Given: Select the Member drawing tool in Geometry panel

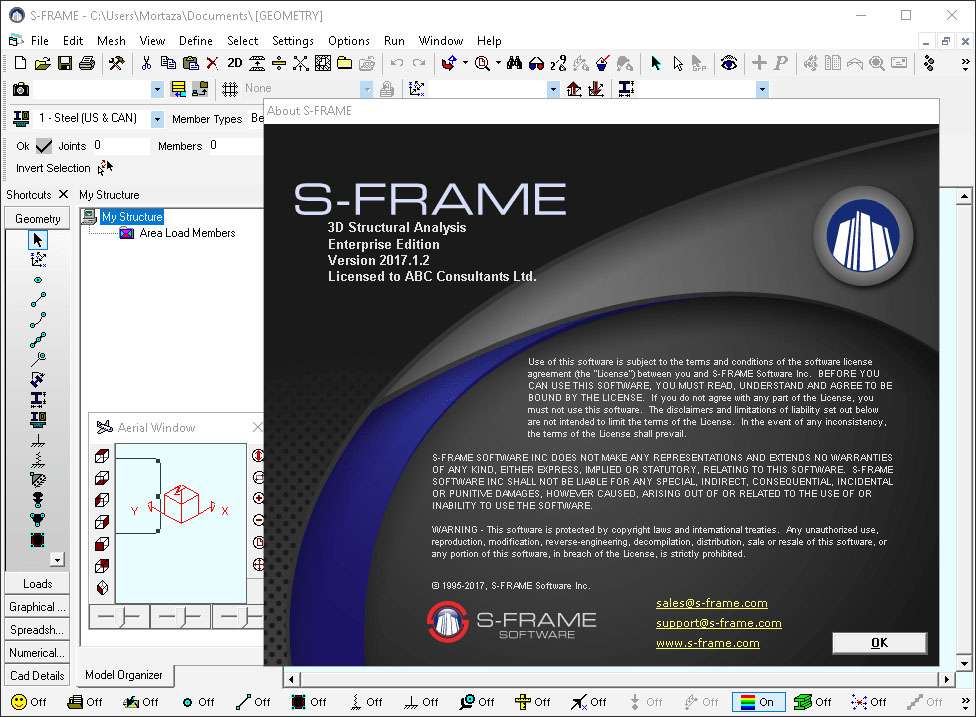Looking at the screenshot, I should click(x=36, y=299).
